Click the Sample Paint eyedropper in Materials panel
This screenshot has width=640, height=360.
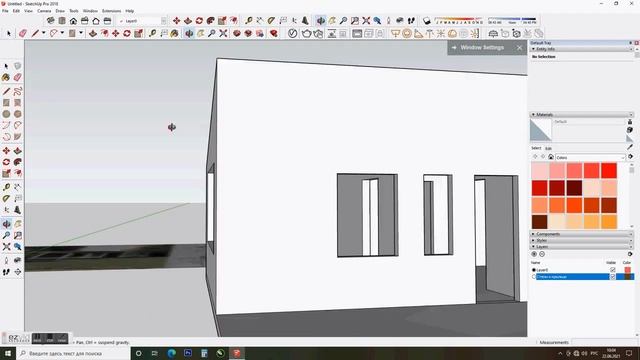(630, 147)
